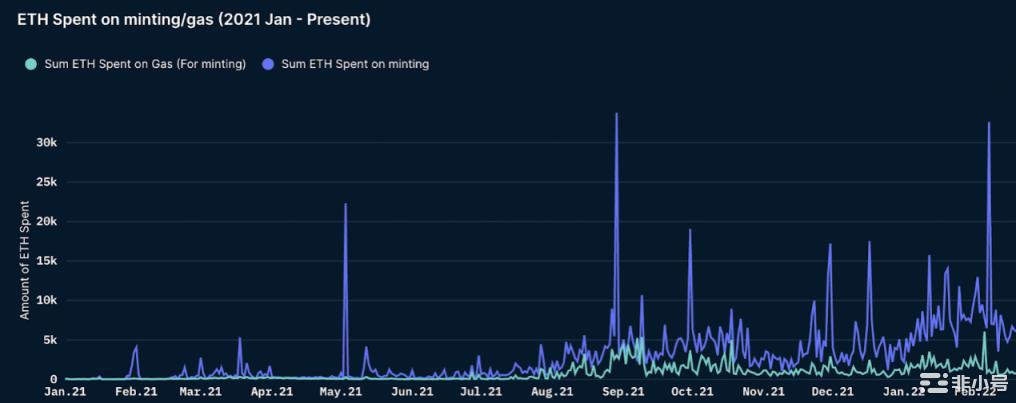Viewport: 1016px width, 403px height.
Task: Click the teal legend dot for Gas
Action: [x=31, y=64]
